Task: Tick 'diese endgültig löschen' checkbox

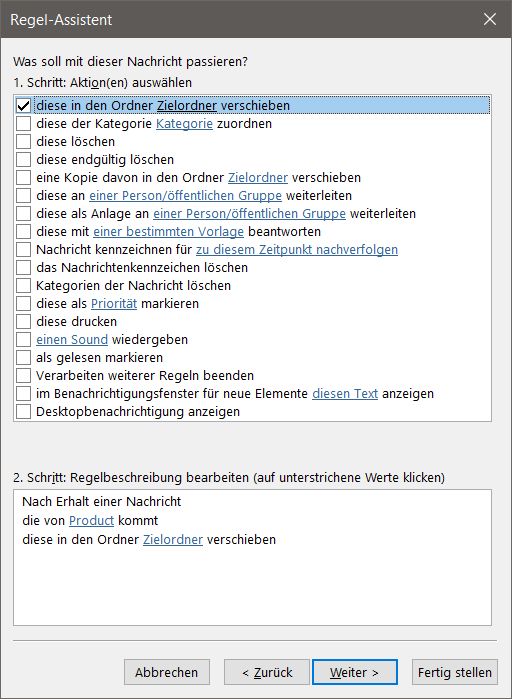Action: [x=23, y=160]
